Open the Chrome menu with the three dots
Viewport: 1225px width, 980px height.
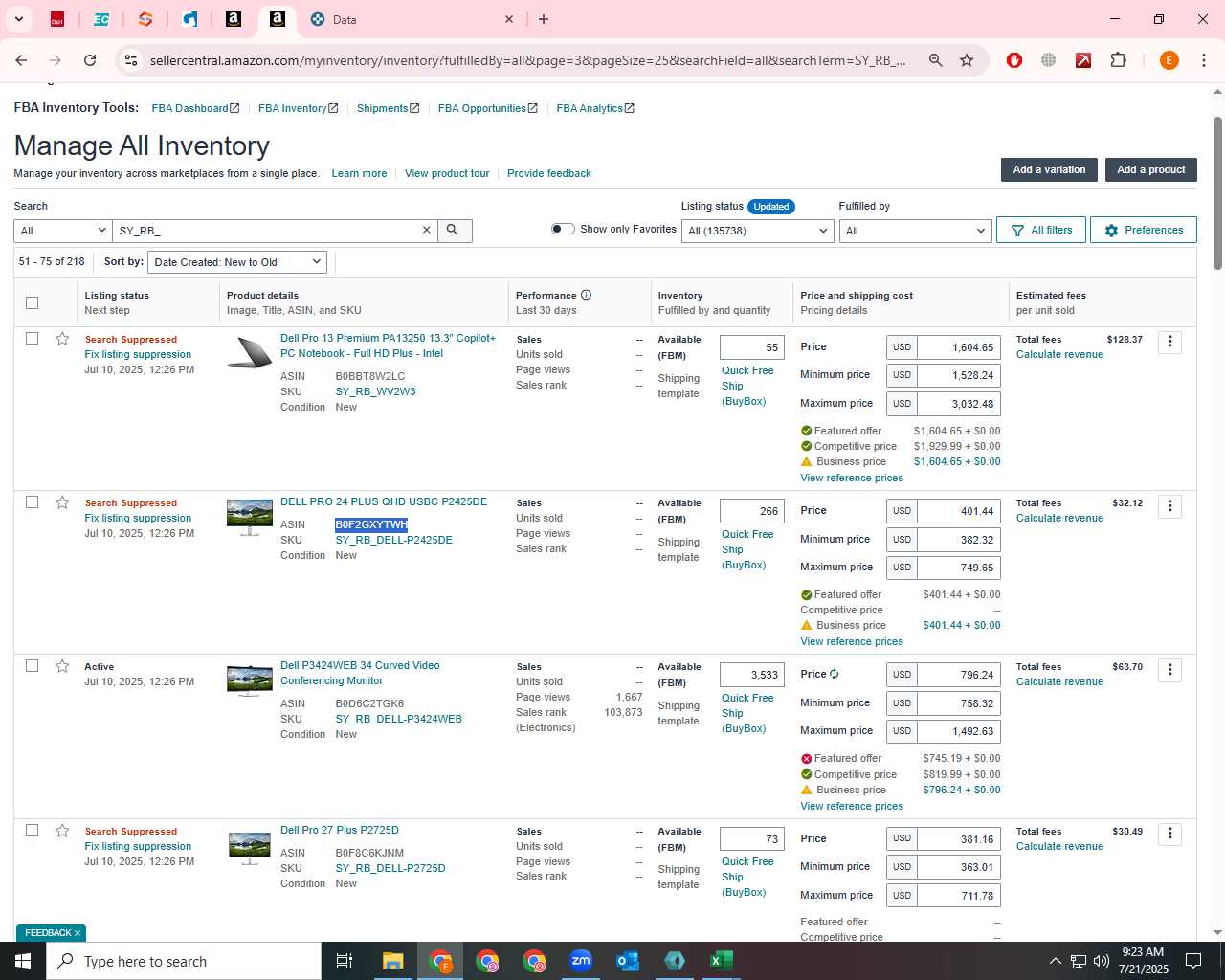(x=1204, y=60)
